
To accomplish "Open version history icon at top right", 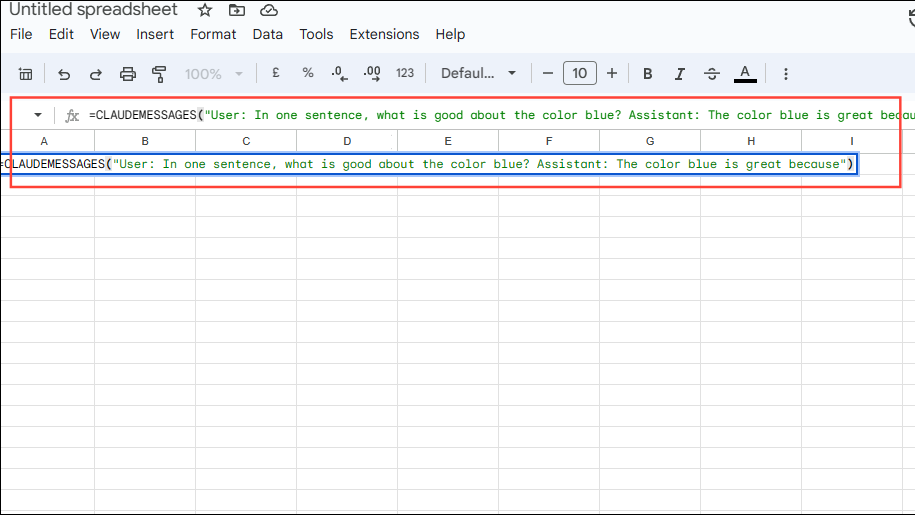I will coord(911,18).
